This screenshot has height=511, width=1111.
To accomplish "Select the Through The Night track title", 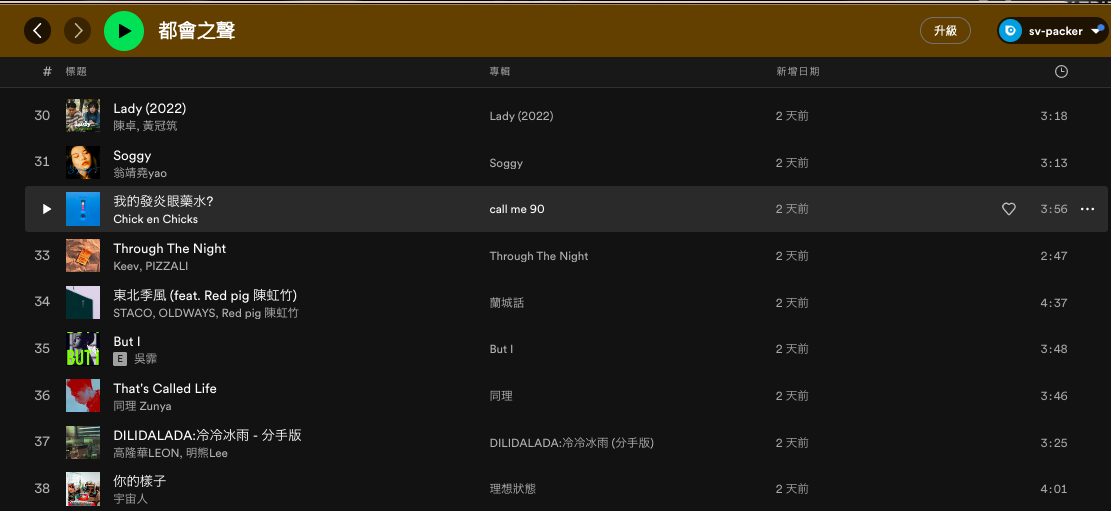I will click(x=170, y=248).
